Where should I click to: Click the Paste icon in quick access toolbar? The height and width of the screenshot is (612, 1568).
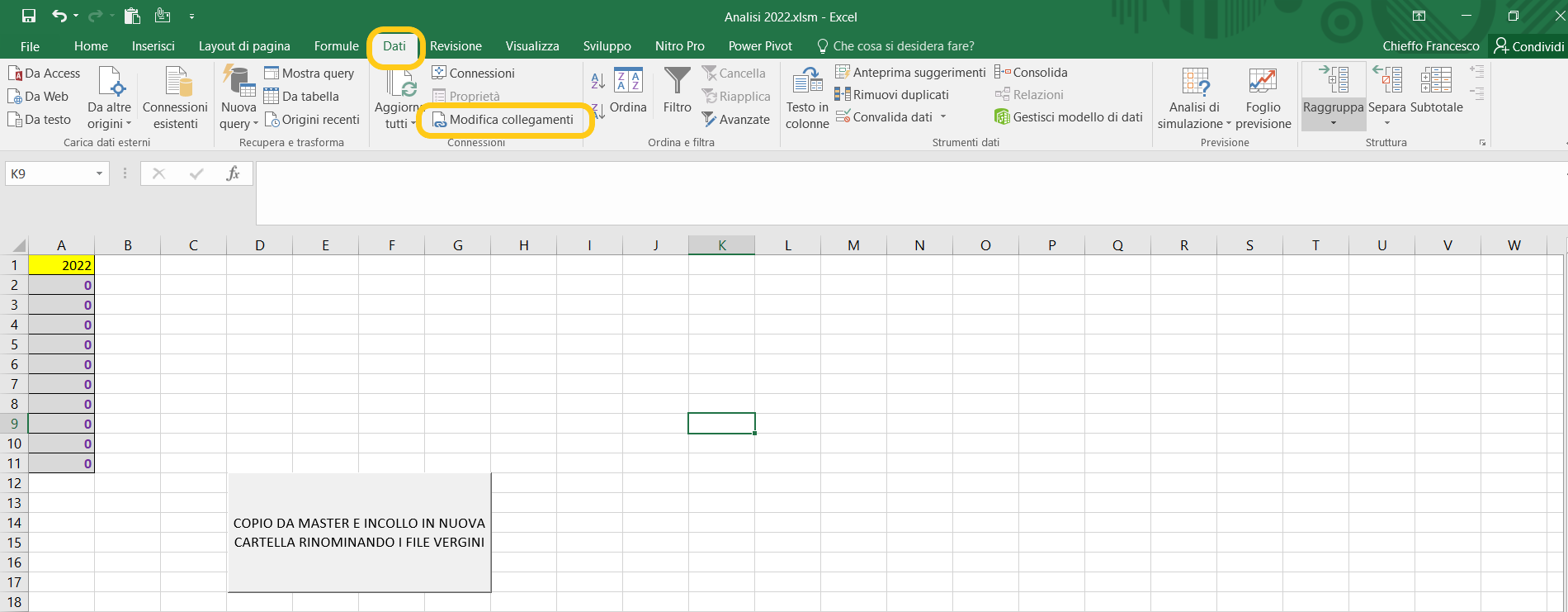[132, 16]
